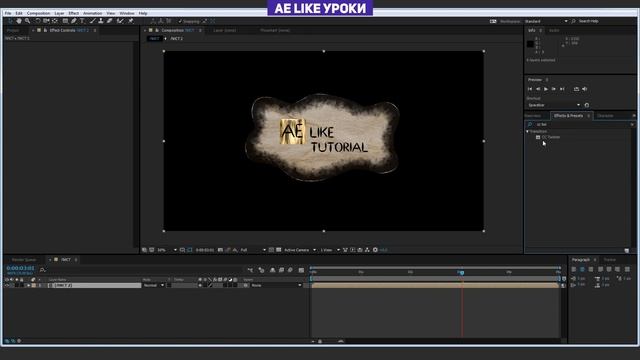Select the Unified Camera tool
Screen dimensions: 640x360
tap(46, 21)
